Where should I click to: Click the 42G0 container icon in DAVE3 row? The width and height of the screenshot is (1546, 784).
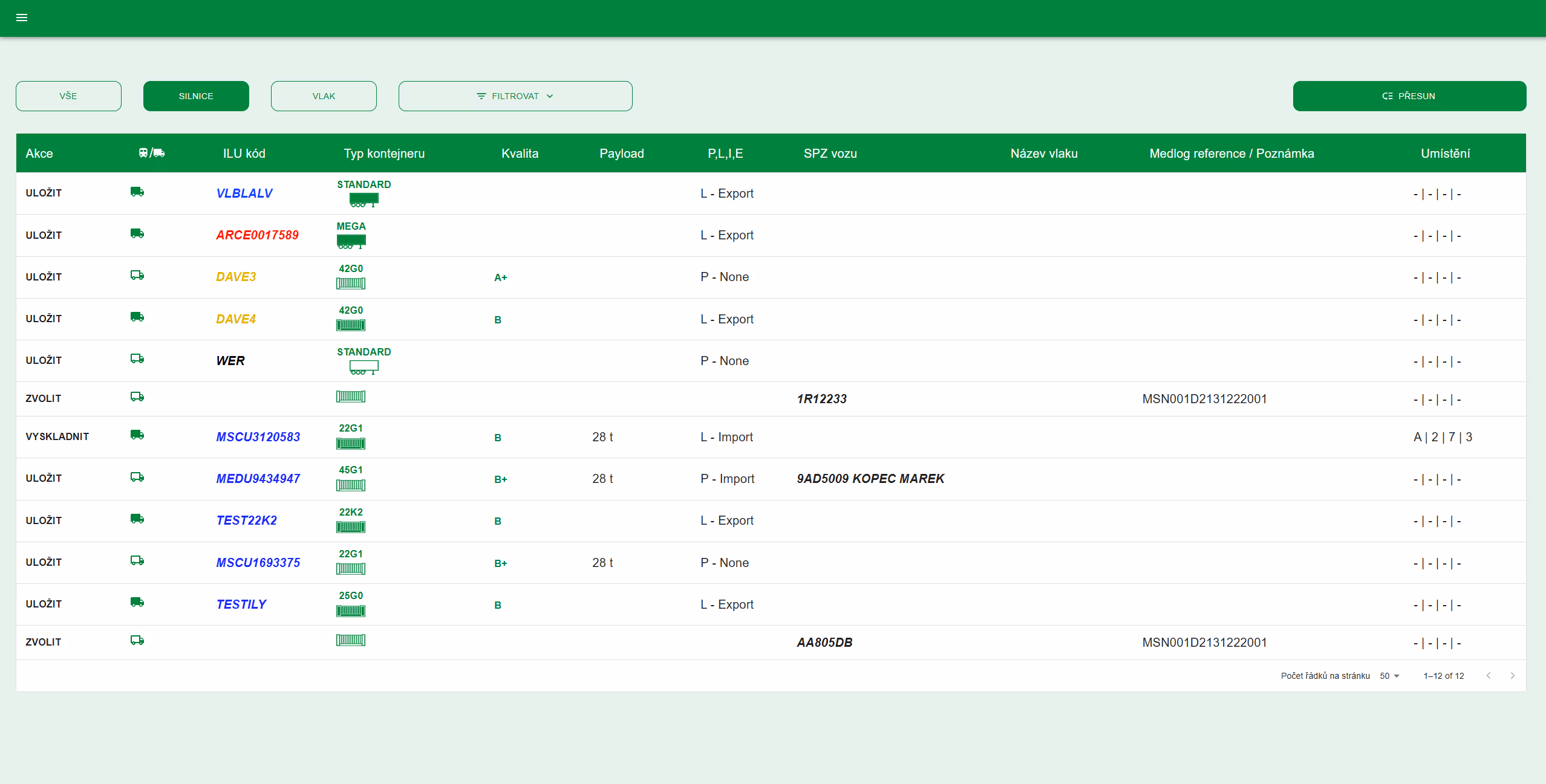[x=351, y=283]
